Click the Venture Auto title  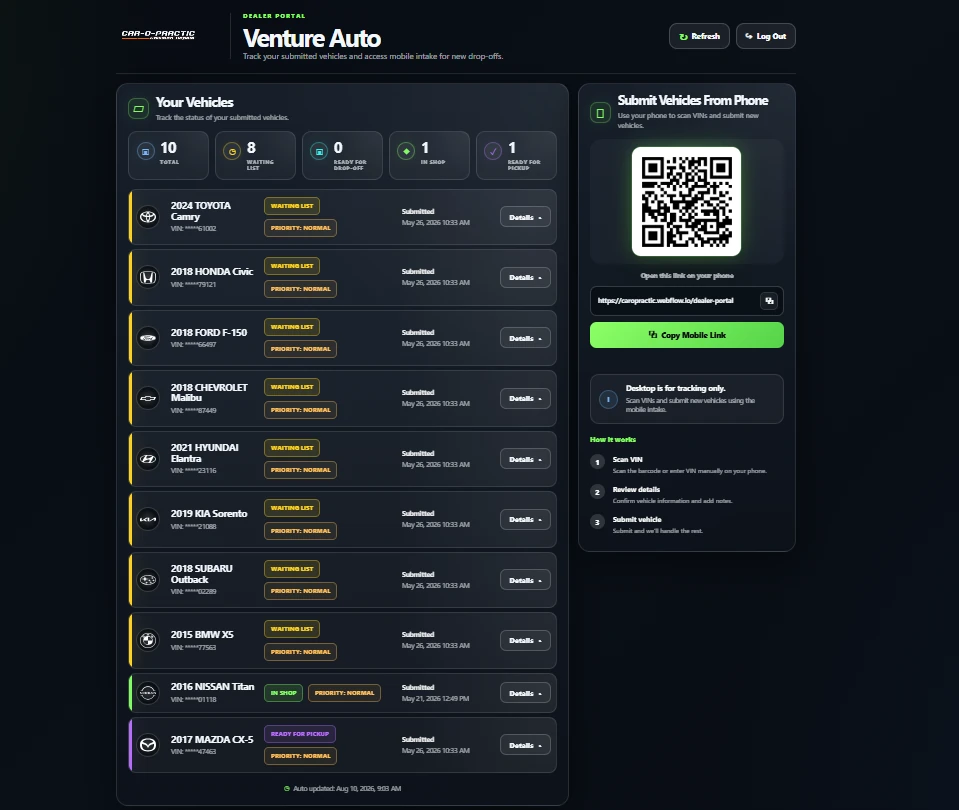click(312, 39)
